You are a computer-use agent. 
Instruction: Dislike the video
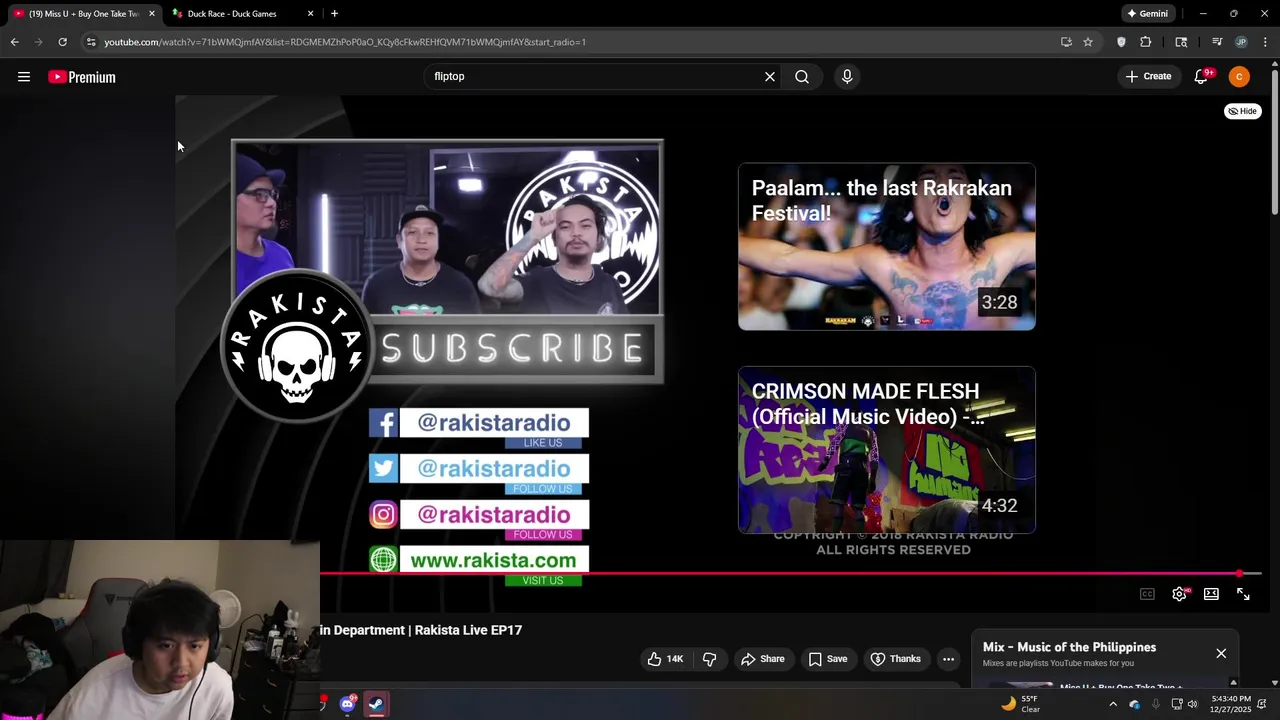(709, 659)
